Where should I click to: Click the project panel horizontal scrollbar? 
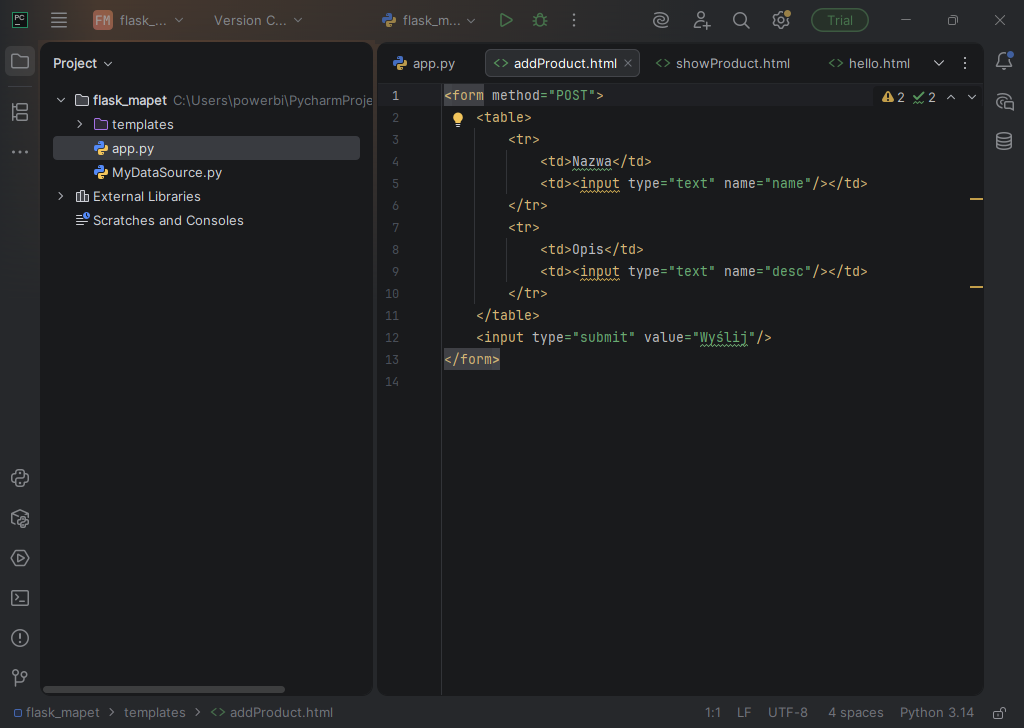(x=163, y=689)
